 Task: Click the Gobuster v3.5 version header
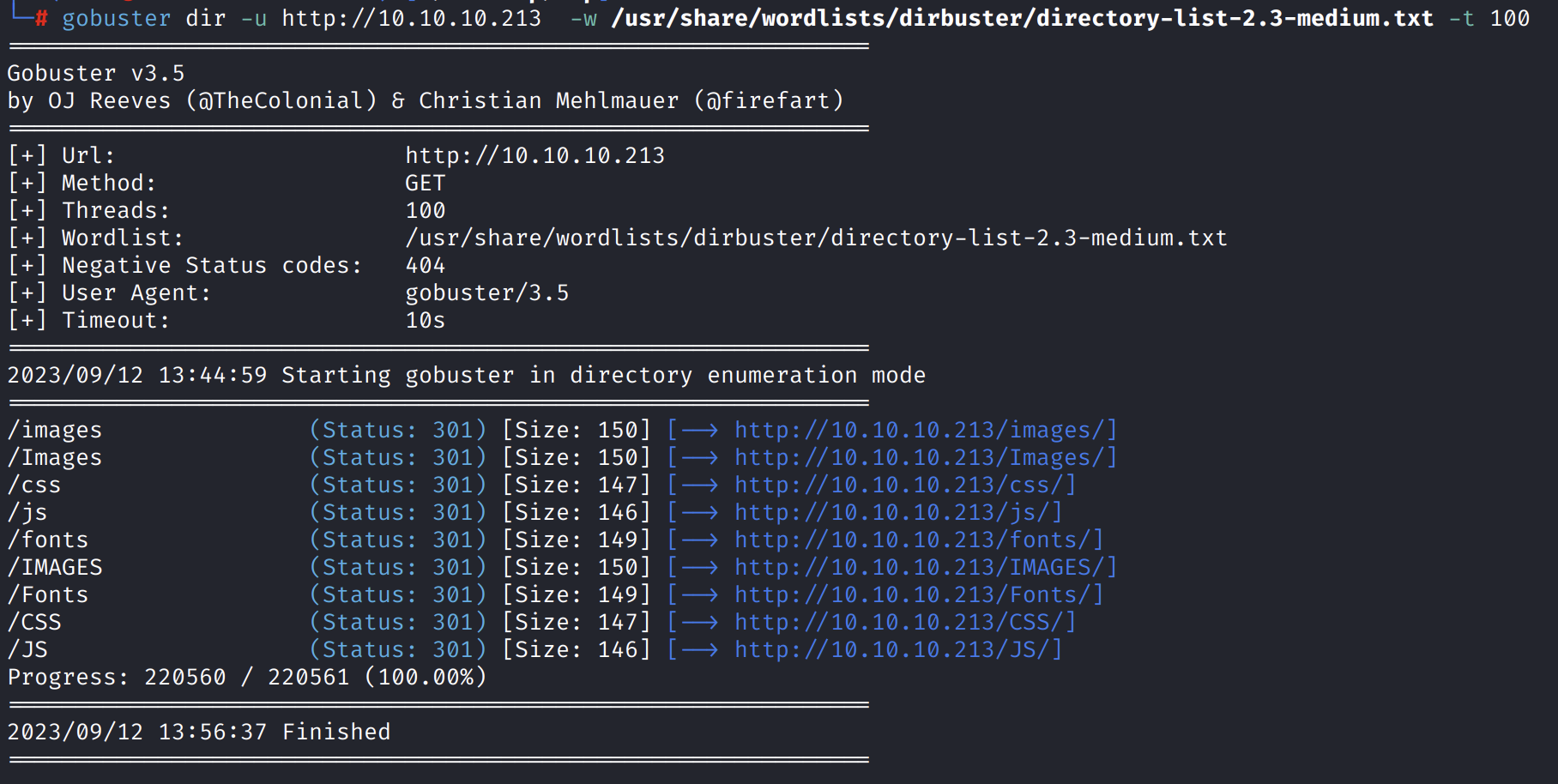96,73
